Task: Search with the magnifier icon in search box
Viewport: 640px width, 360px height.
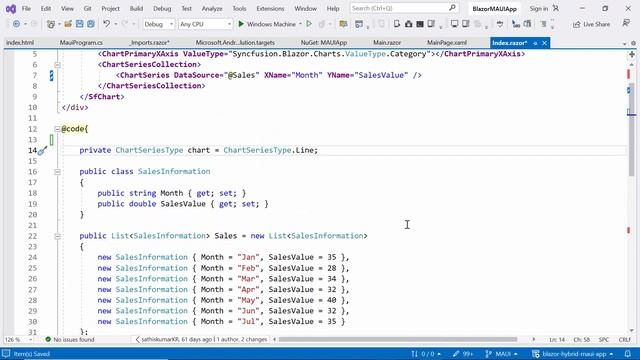Action: point(452,8)
